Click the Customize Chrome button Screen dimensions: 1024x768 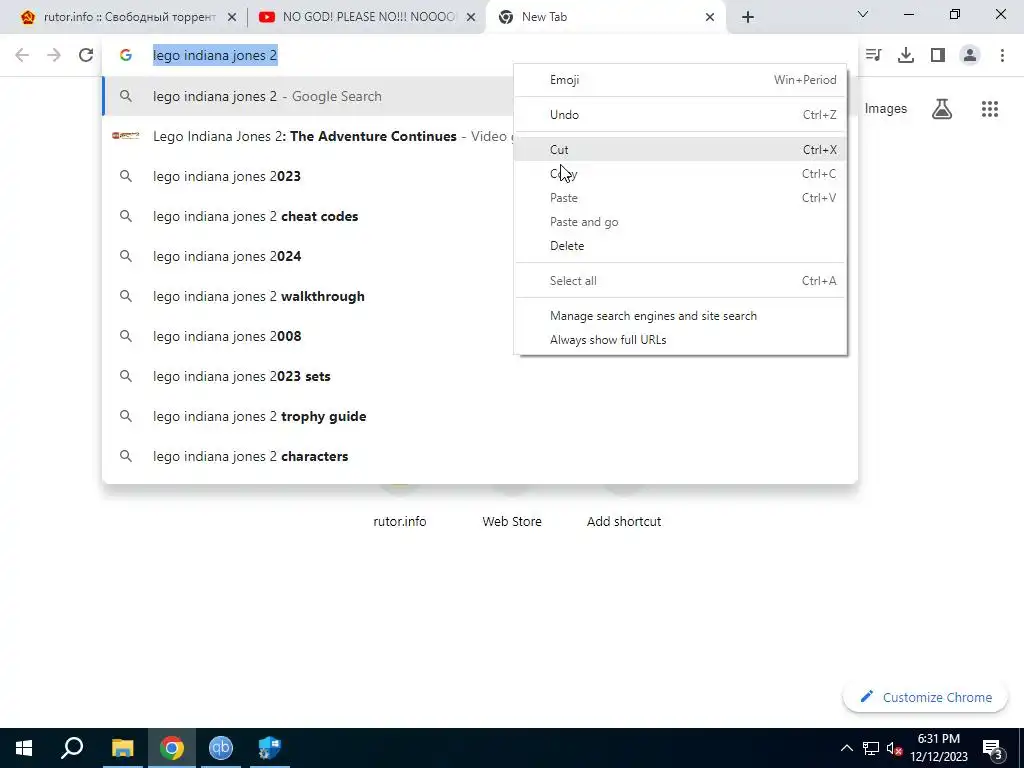(925, 697)
